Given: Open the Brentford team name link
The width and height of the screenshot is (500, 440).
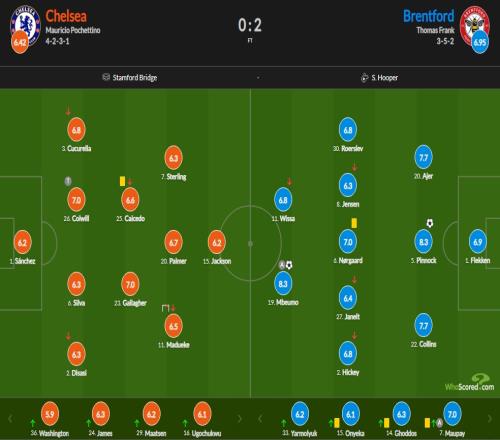Looking at the screenshot, I should (429, 16).
